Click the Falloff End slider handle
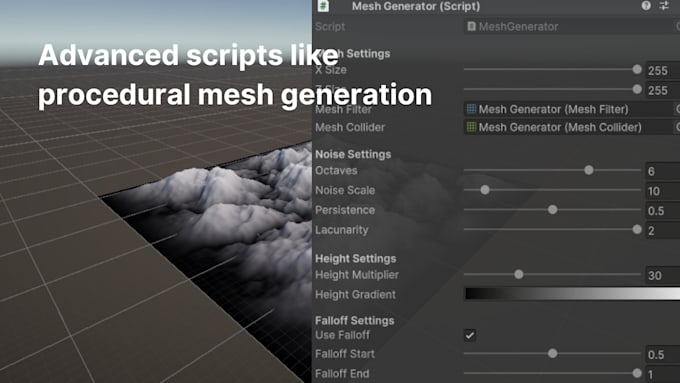The height and width of the screenshot is (383, 680). [637, 373]
